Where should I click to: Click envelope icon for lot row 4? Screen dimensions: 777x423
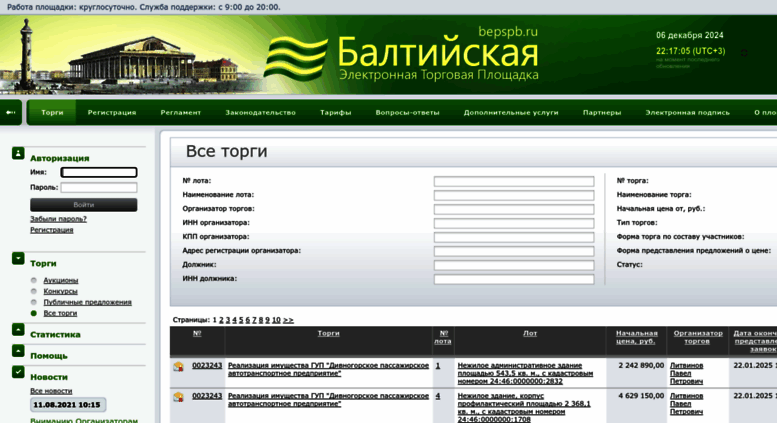click(178, 397)
